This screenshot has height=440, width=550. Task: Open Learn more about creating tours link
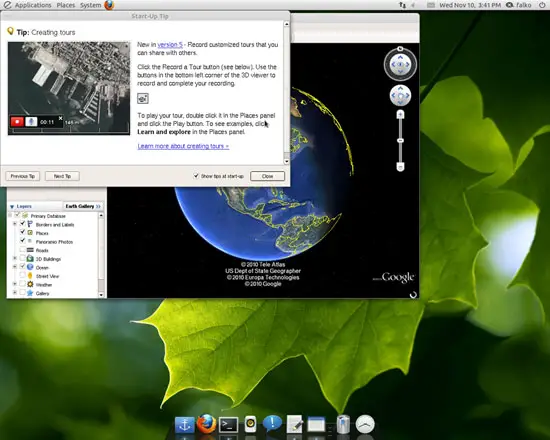click(183, 146)
